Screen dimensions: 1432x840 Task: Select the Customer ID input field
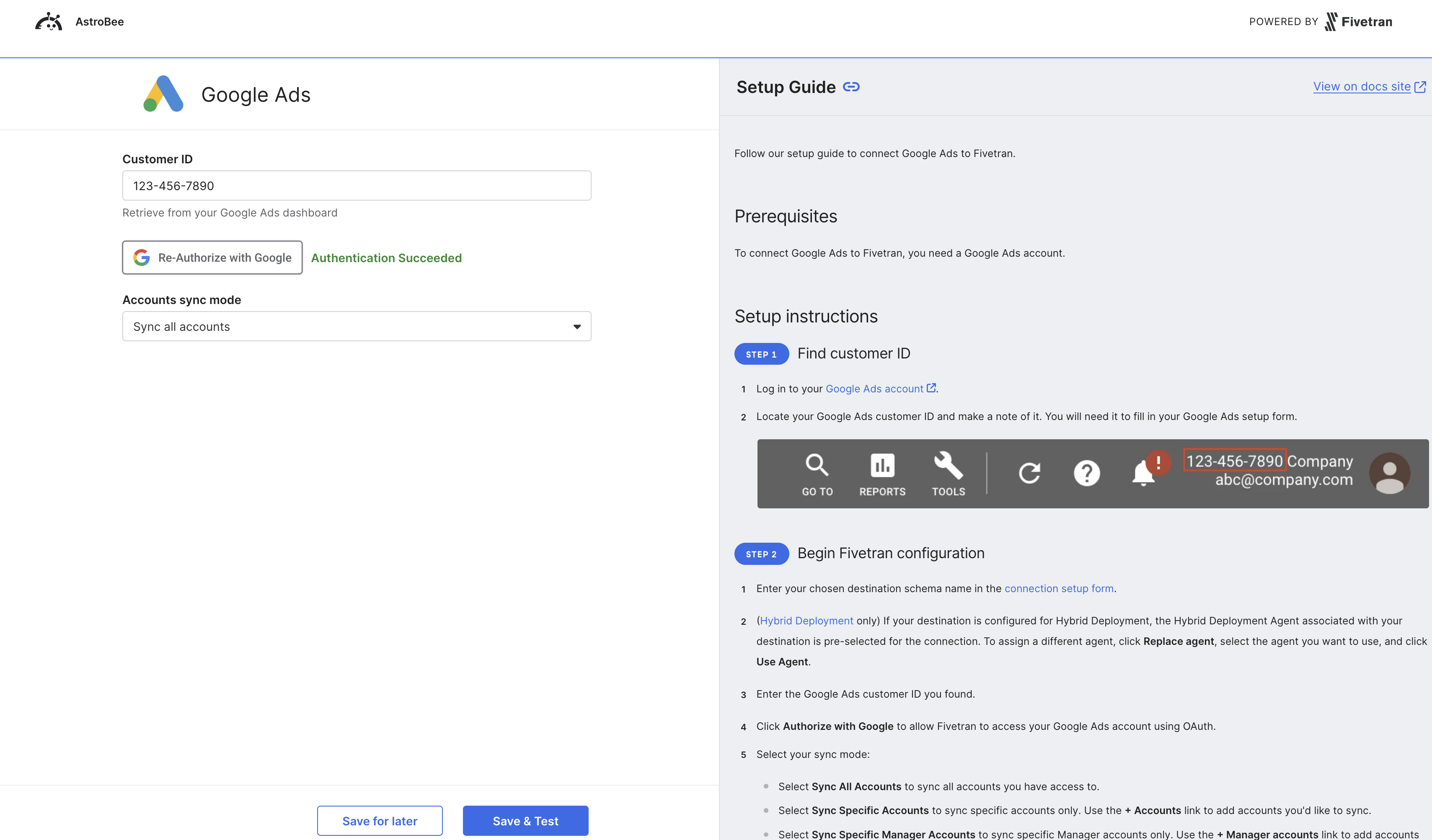click(356, 185)
